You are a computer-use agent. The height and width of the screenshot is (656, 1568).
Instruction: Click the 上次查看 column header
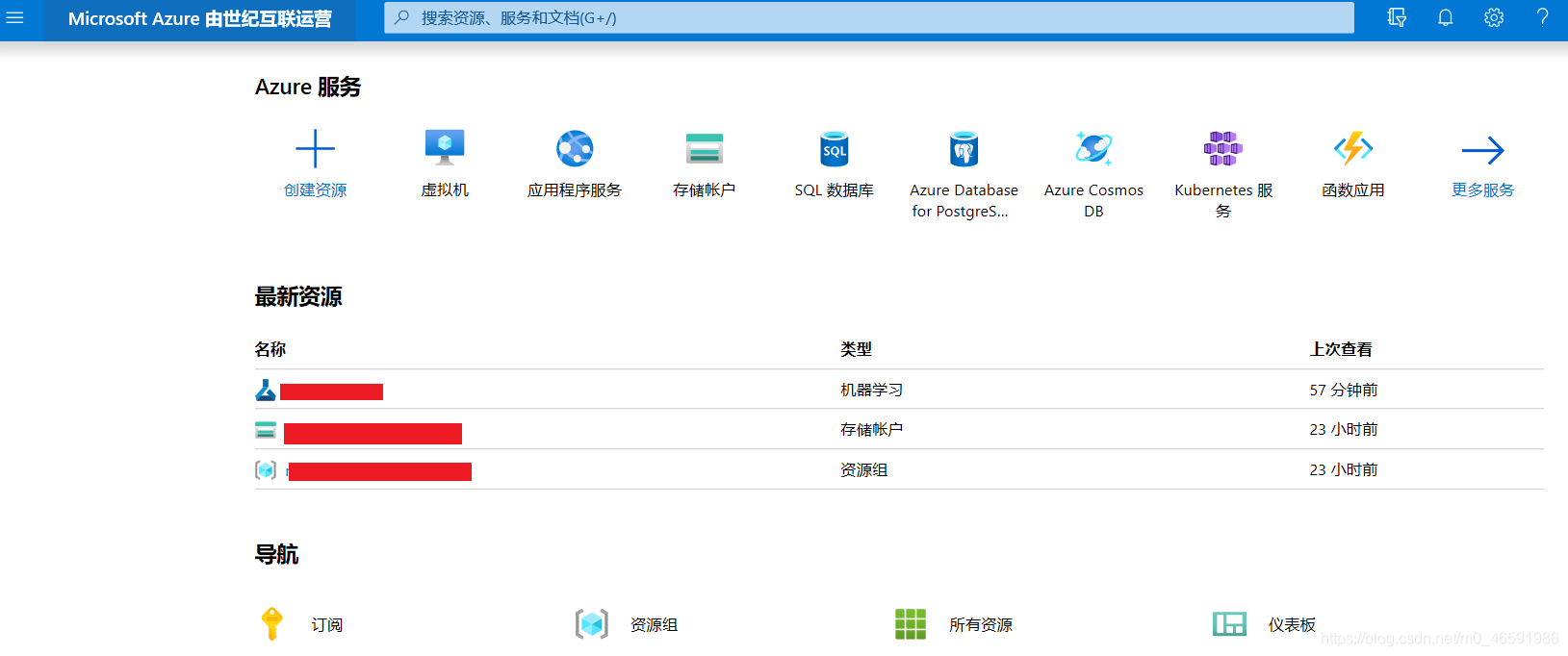coord(1341,349)
